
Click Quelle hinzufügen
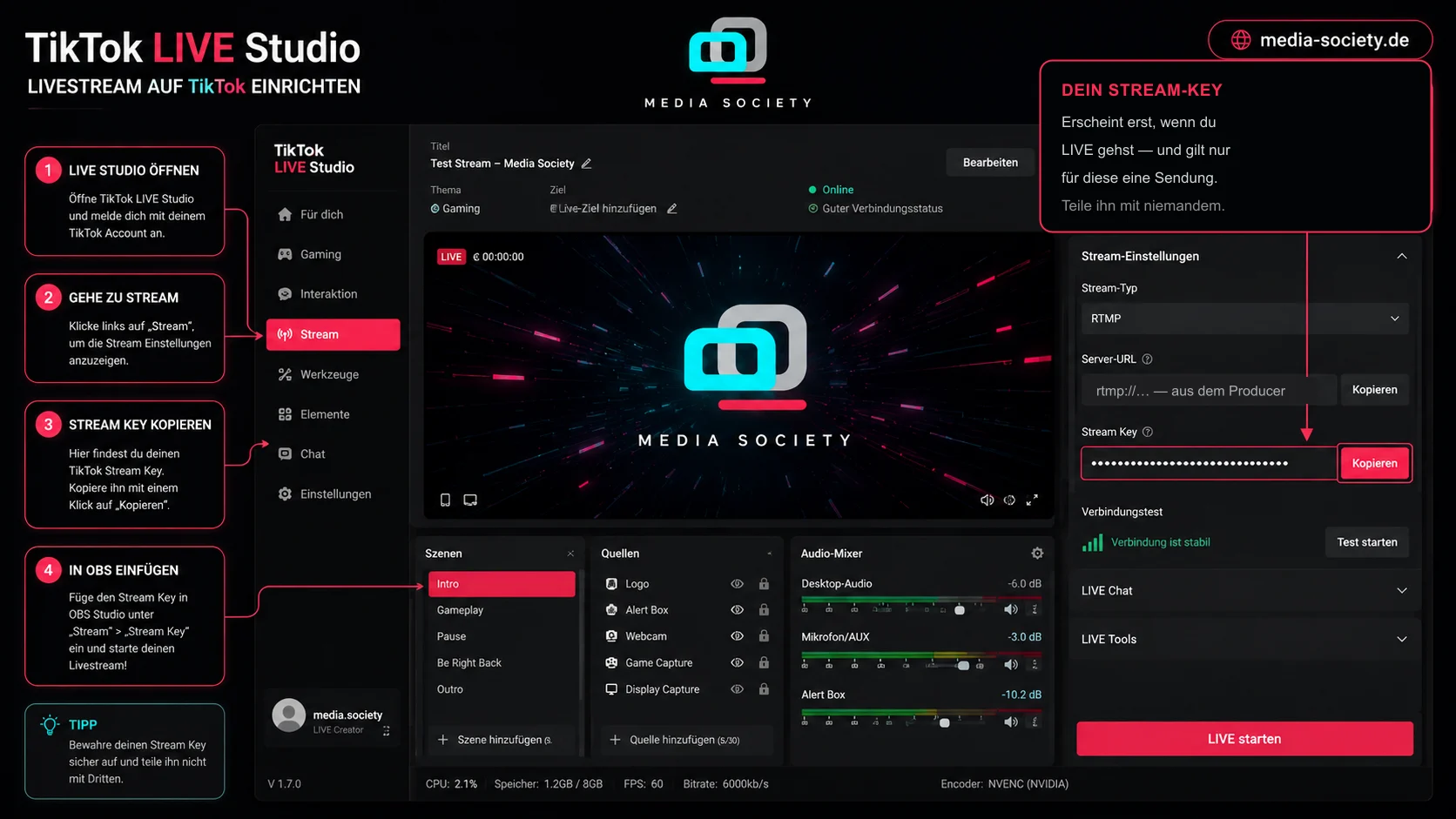[686, 740]
